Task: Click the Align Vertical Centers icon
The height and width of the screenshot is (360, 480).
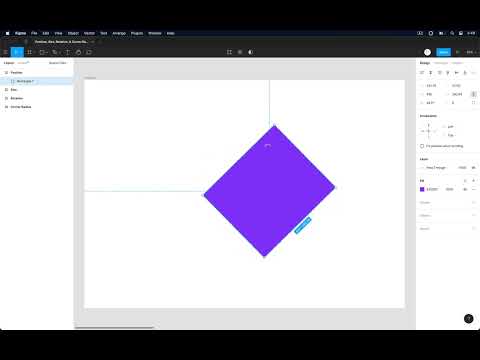Action: tap(457, 73)
